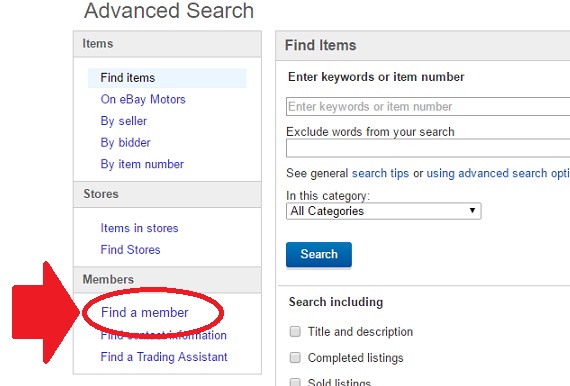Open Find a Trading Assistant link
This screenshot has width=570, height=386.
(164, 357)
